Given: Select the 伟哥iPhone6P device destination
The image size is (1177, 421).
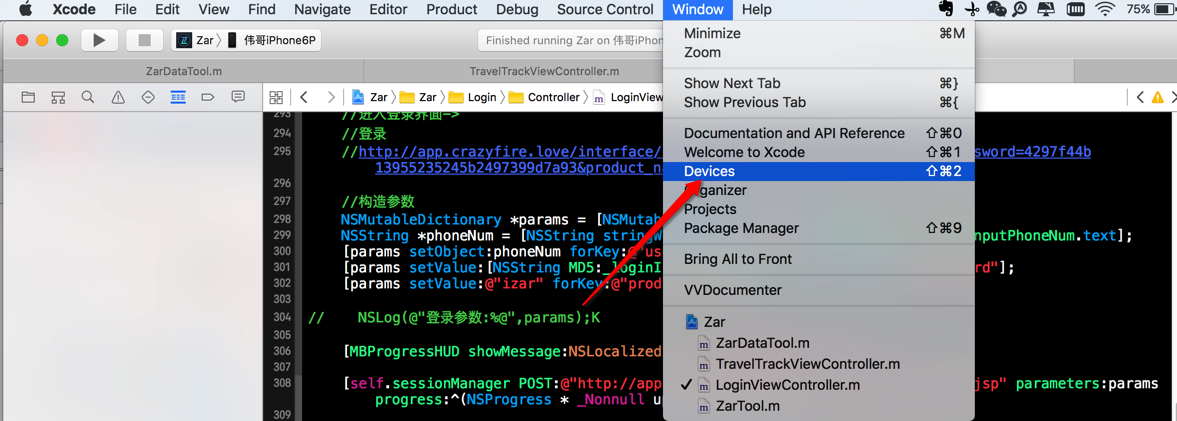Looking at the screenshot, I should (272, 41).
